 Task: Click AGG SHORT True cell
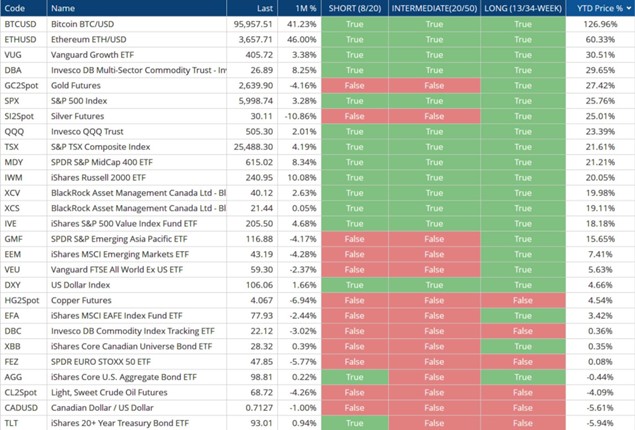(x=355, y=378)
